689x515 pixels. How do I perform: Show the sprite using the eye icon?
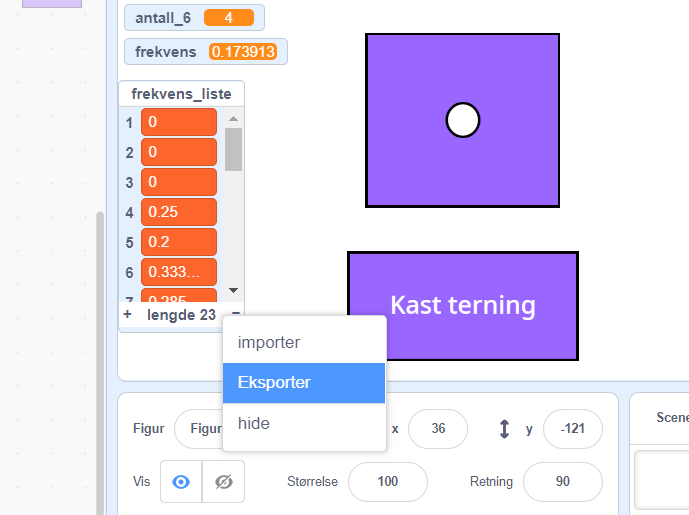(181, 481)
